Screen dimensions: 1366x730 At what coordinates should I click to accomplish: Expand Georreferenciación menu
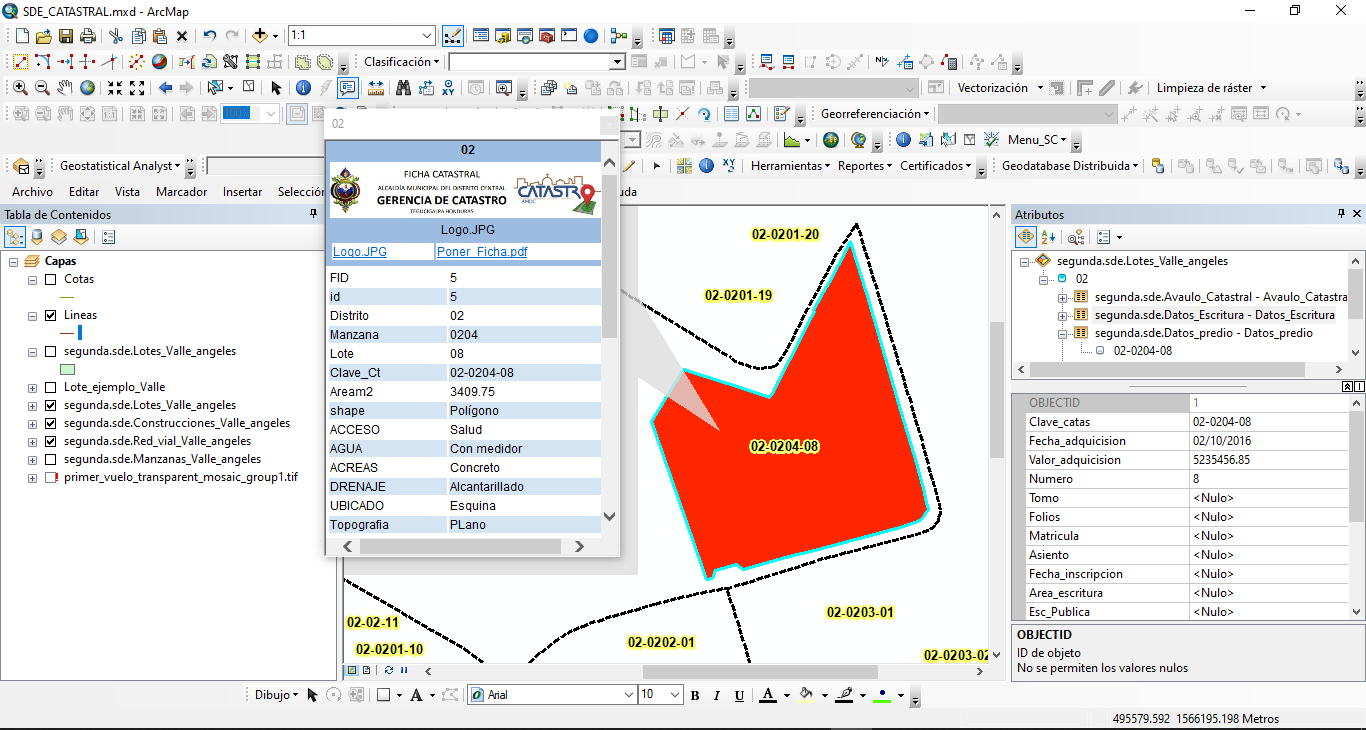pos(875,114)
